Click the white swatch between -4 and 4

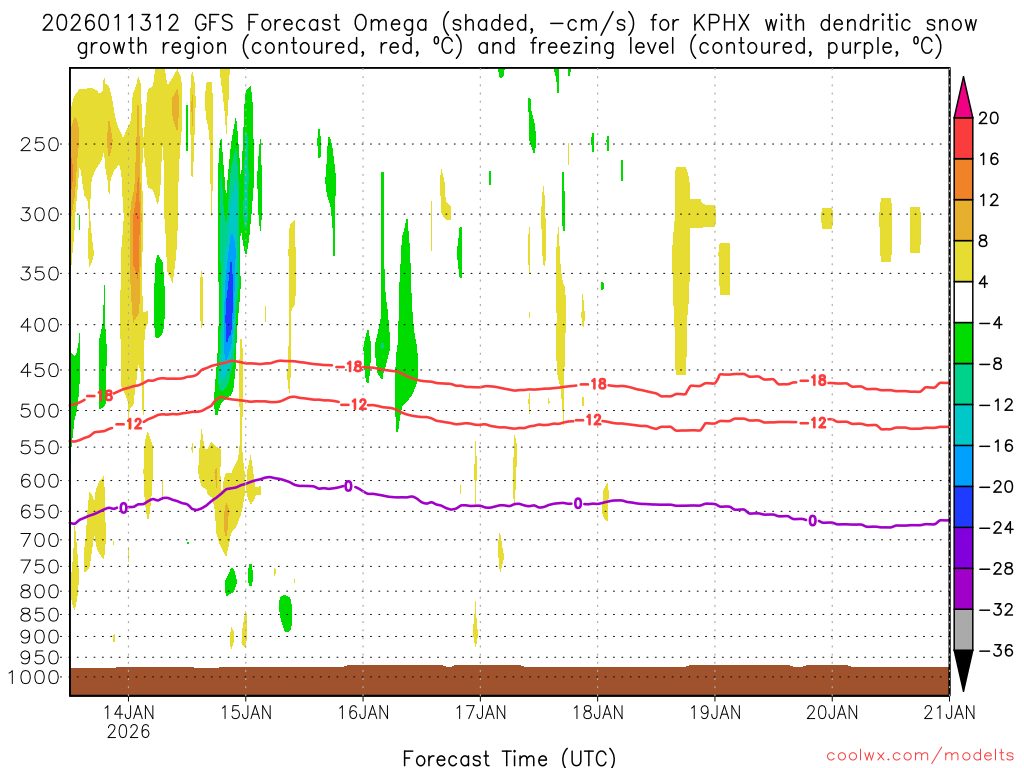point(963,302)
